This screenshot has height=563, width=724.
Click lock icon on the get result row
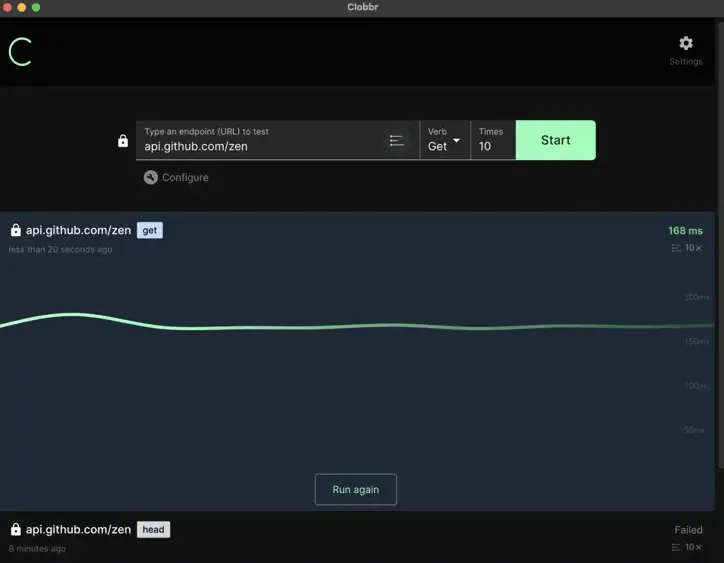(x=16, y=230)
